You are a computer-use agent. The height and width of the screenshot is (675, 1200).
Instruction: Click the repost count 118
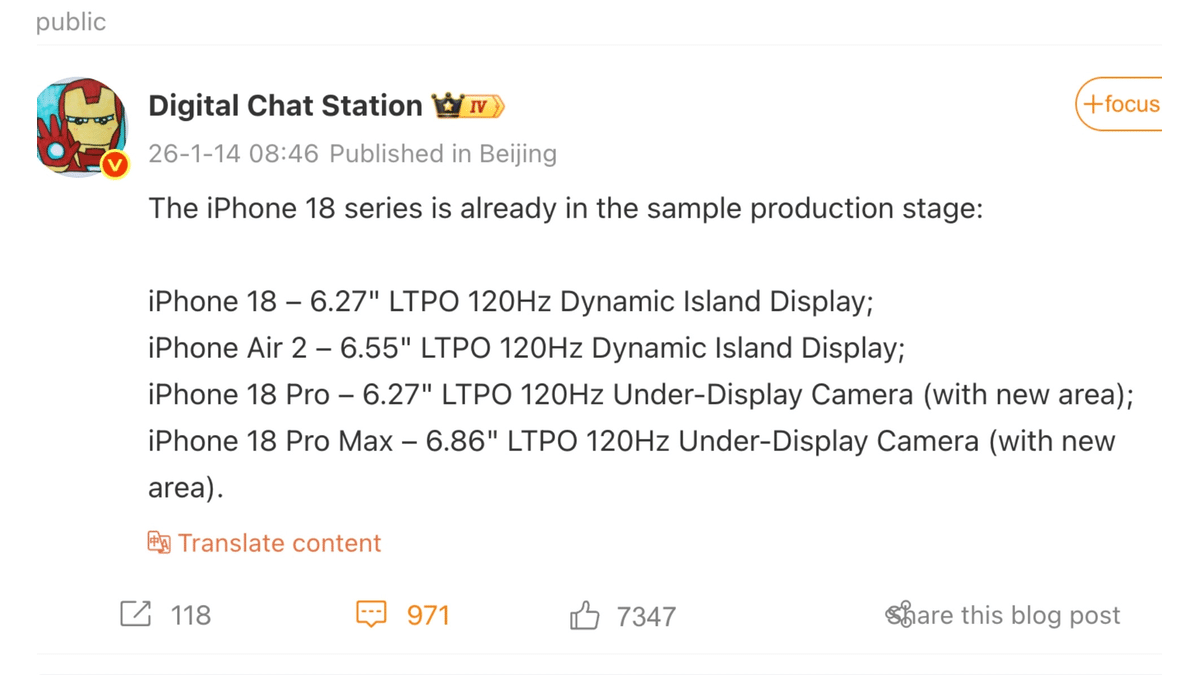[x=191, y=615]
